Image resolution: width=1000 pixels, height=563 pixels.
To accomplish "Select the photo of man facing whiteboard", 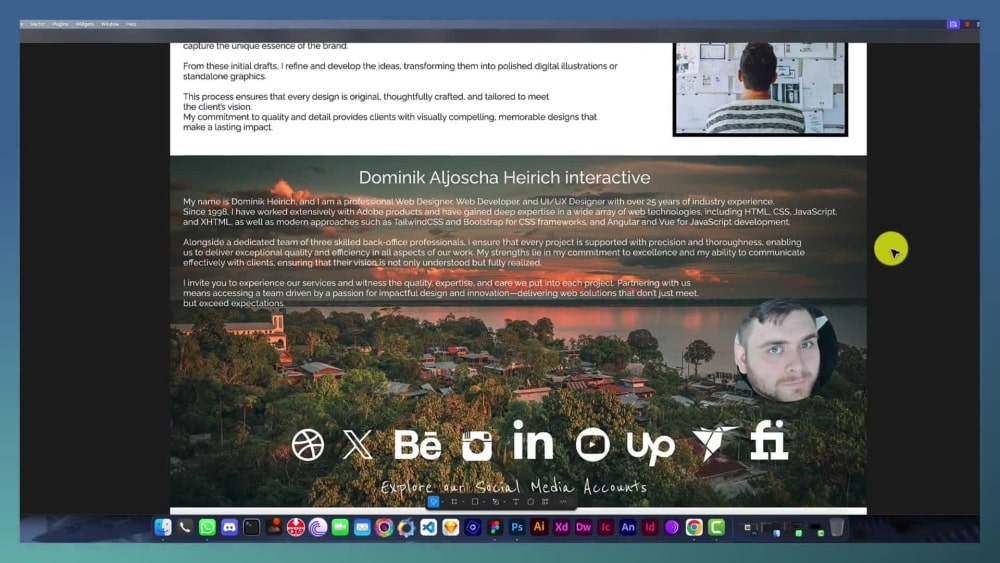I will click(x=760, y=89).
